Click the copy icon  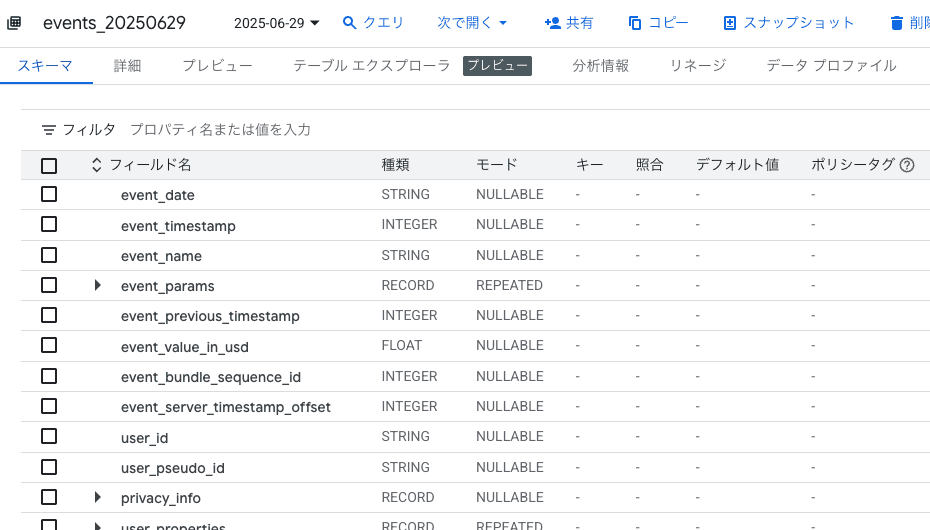point(635,22)
